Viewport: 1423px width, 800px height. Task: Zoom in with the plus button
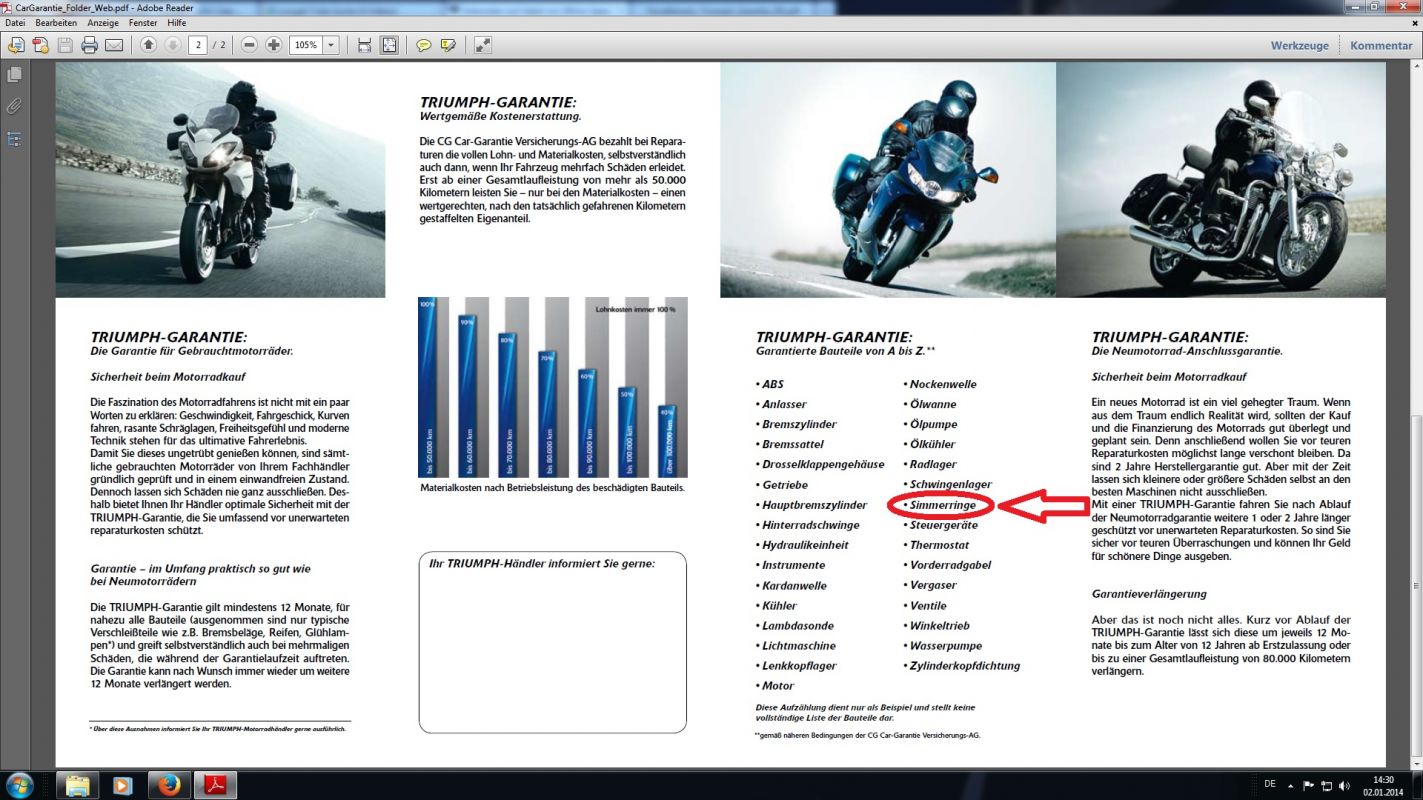click(x=273, y=45)
